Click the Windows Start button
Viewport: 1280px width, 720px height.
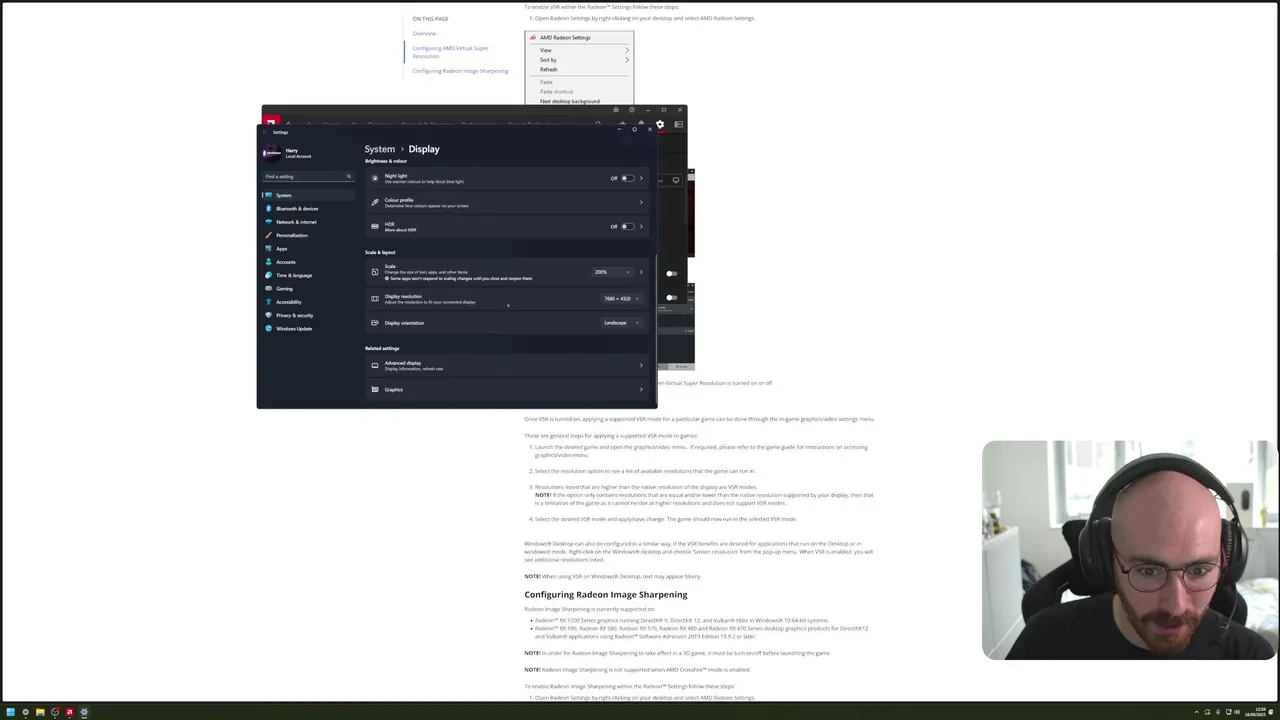pyautogui.click(x=11, y=712)
